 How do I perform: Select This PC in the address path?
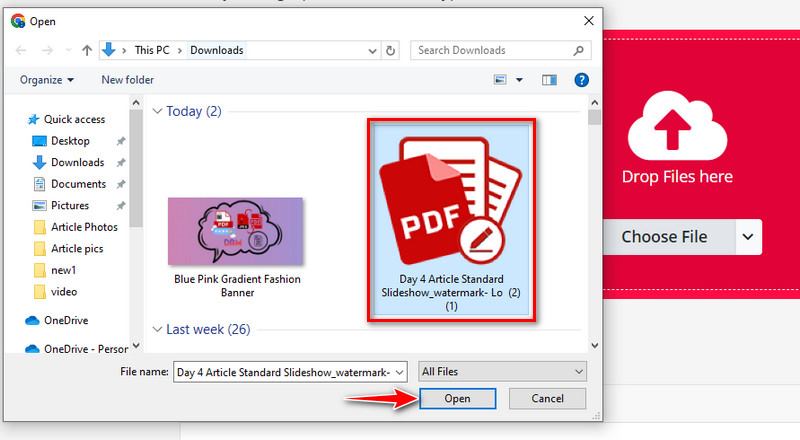(x=152, y=50)
